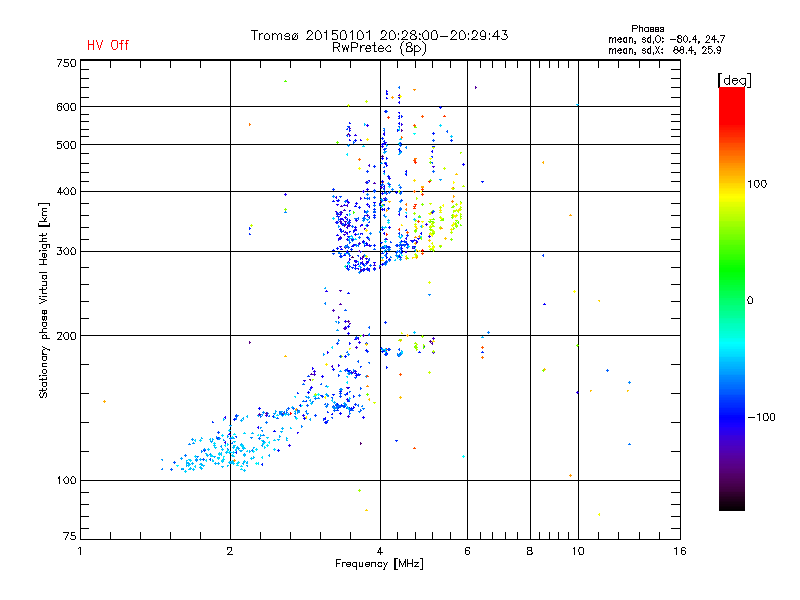Click the x-axis label 'Frequency [MHz]'
This screenshot has width=800, height=600.
tap(379, 564)
